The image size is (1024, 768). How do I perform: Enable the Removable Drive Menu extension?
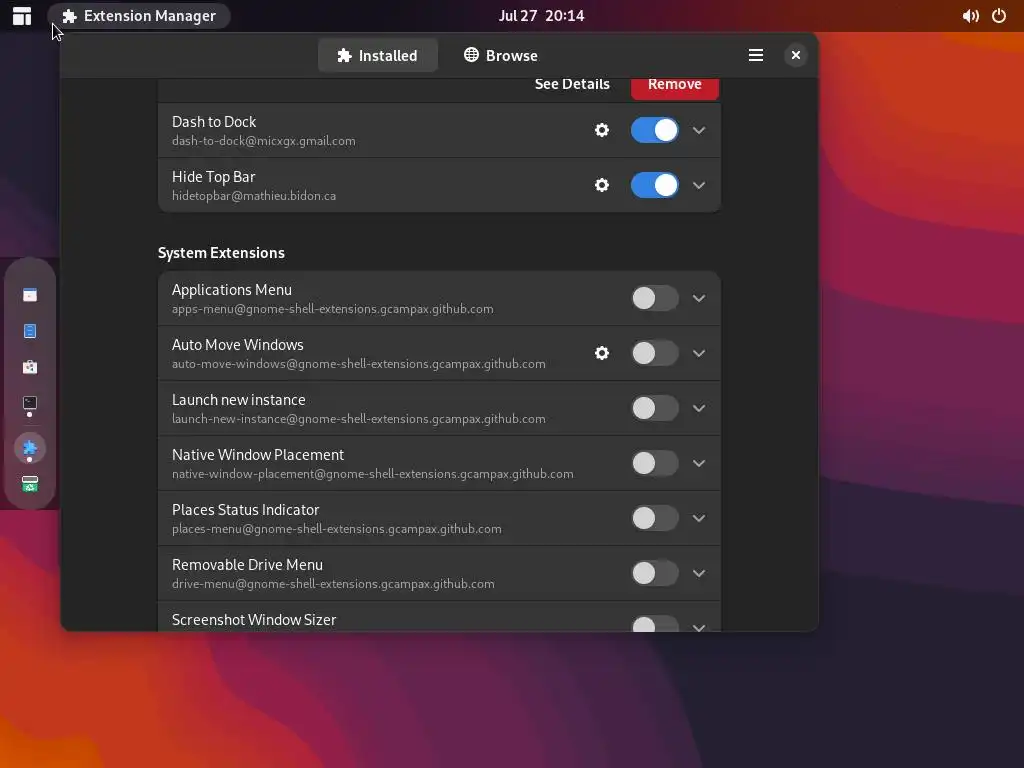(654, 573)
